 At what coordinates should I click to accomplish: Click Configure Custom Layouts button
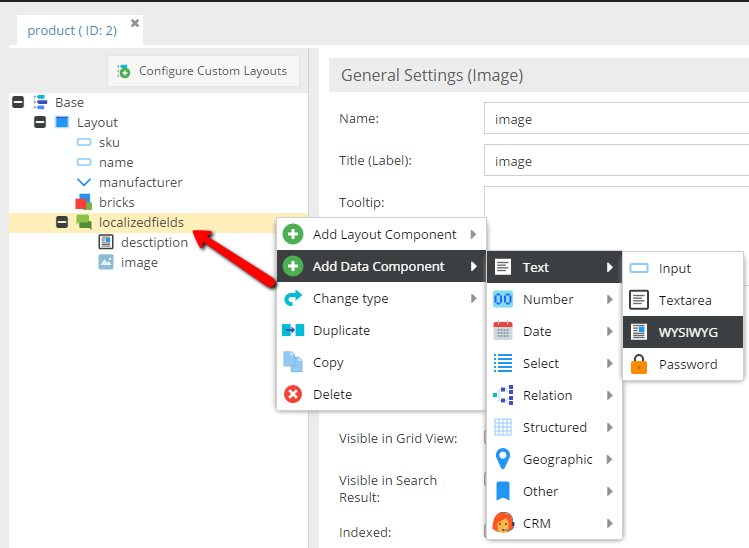coord(204,71)
